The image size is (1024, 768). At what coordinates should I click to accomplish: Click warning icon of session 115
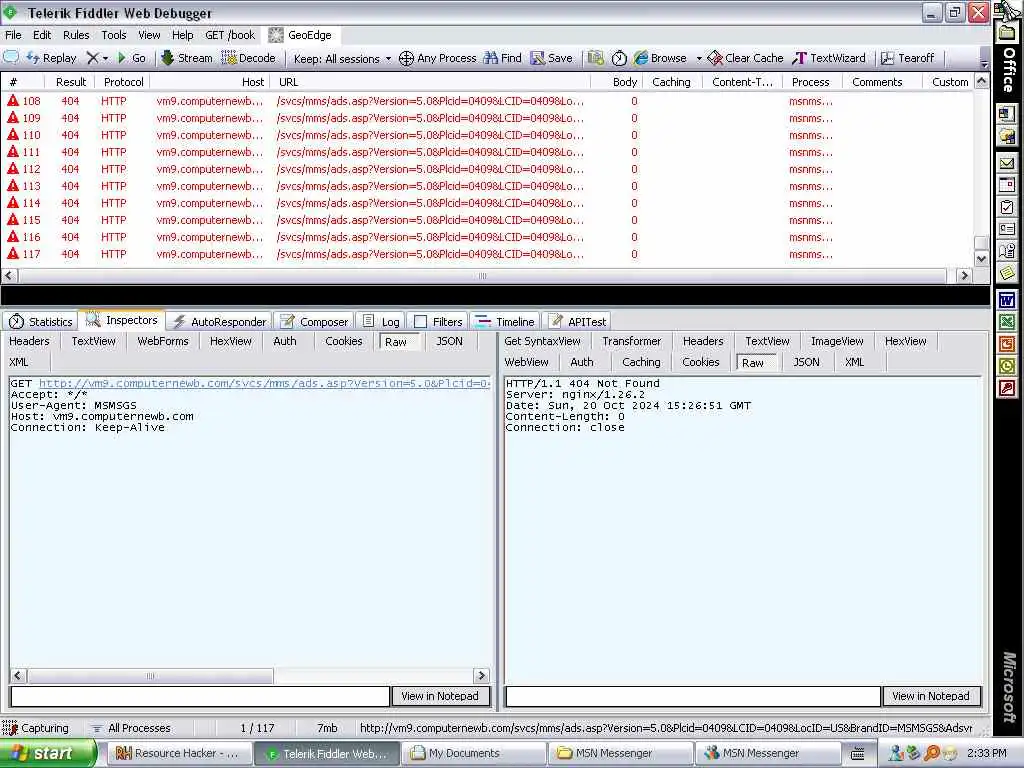13,219
